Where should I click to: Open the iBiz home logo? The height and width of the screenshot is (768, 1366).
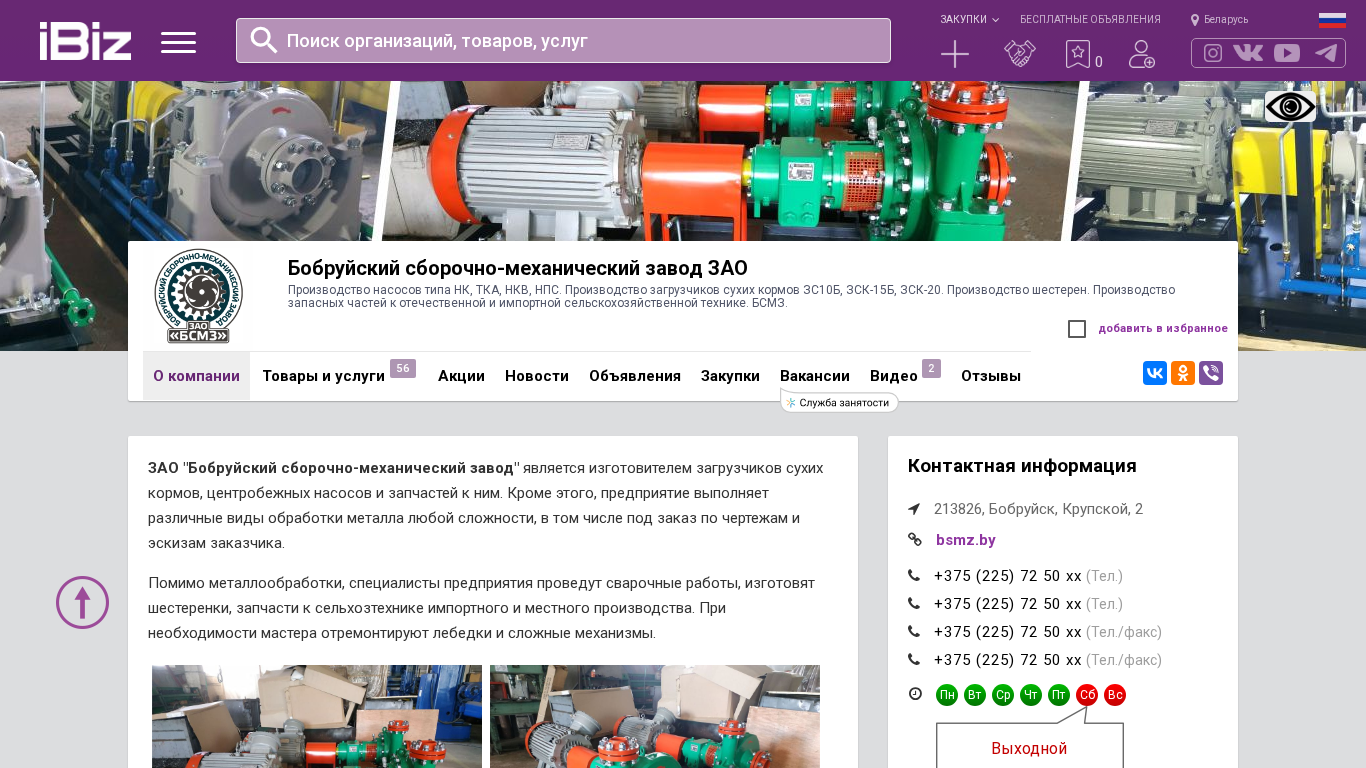pos(85,41)
